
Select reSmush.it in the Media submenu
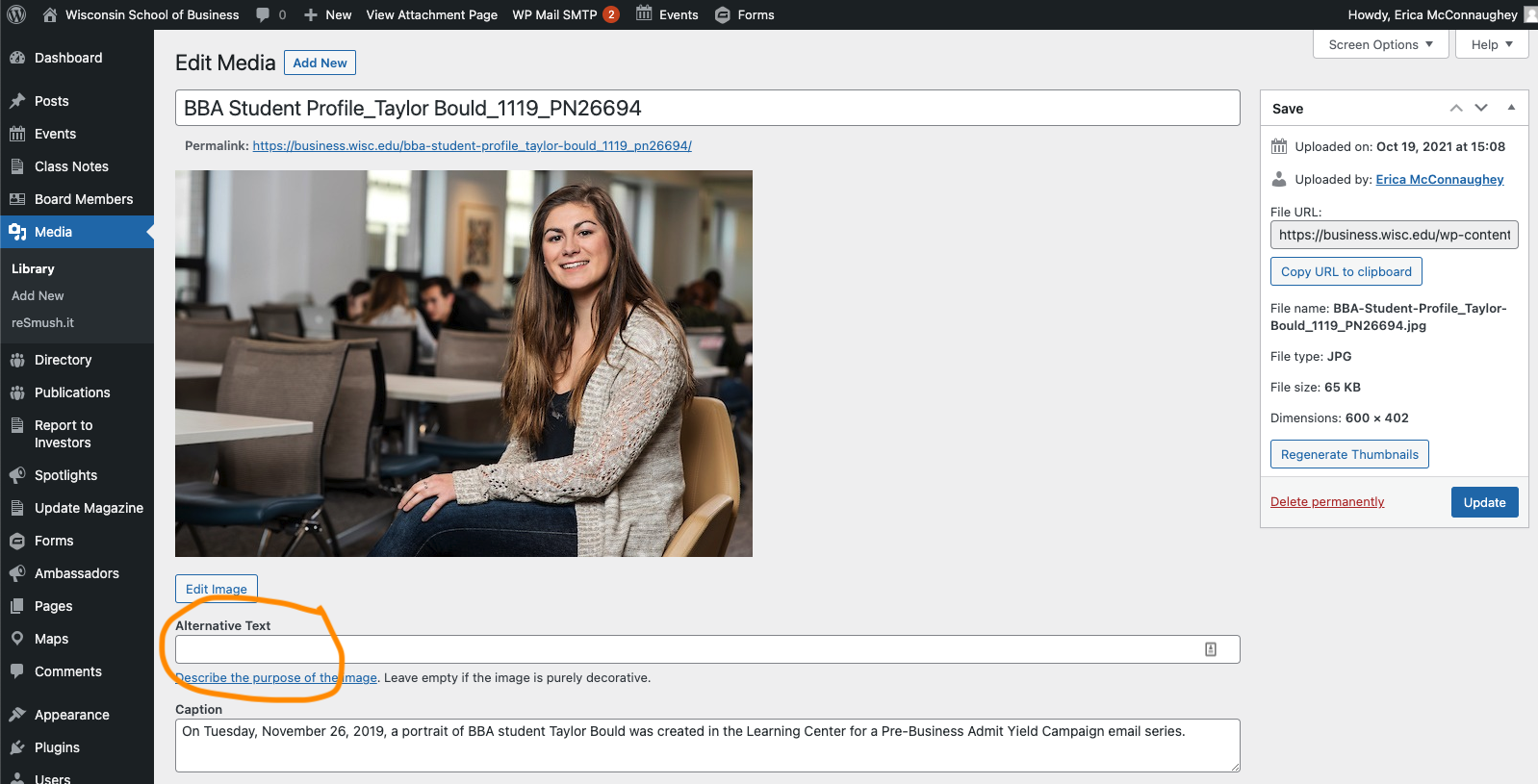pyautogui.click(x=42, y=323)
